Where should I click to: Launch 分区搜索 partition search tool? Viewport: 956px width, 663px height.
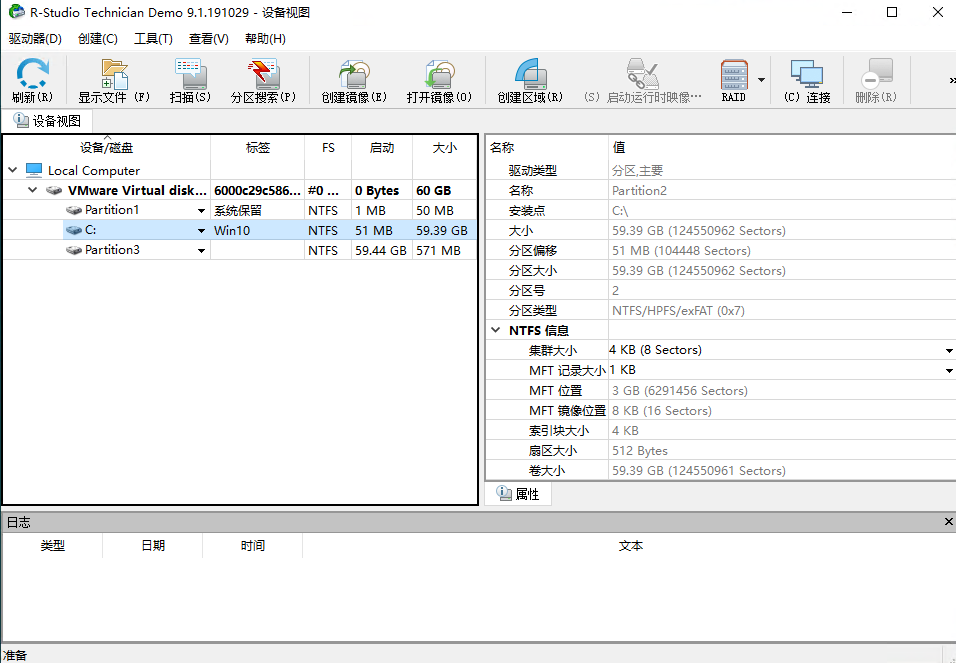pyautogui.click(x=263, y=81)
